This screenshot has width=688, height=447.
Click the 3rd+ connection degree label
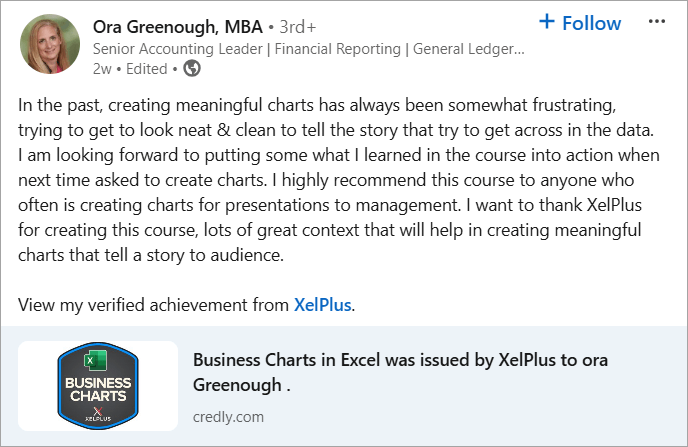click(298, 27)
